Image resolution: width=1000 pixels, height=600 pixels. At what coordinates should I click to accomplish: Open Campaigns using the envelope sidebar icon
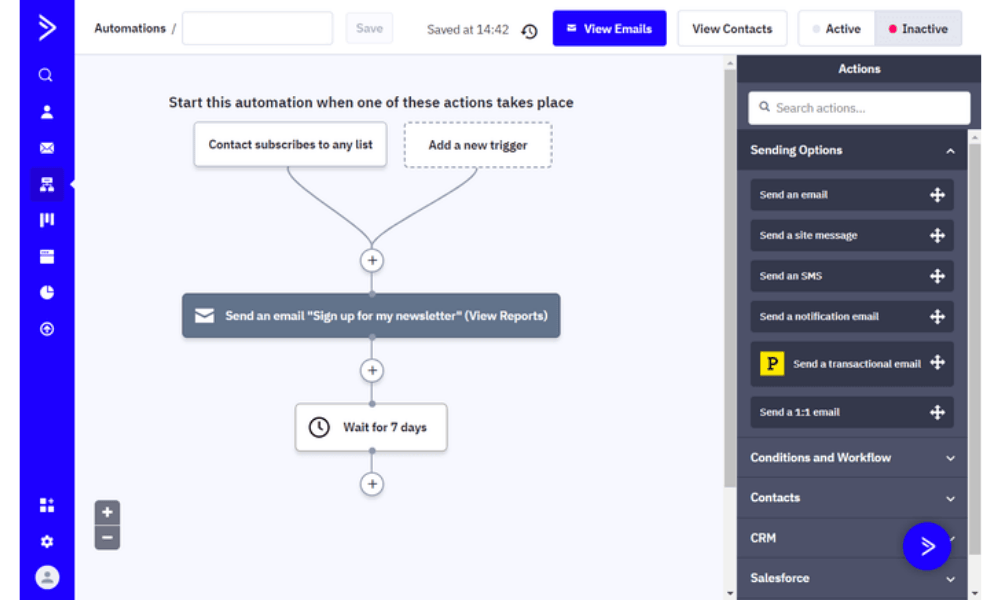(46, 147)
